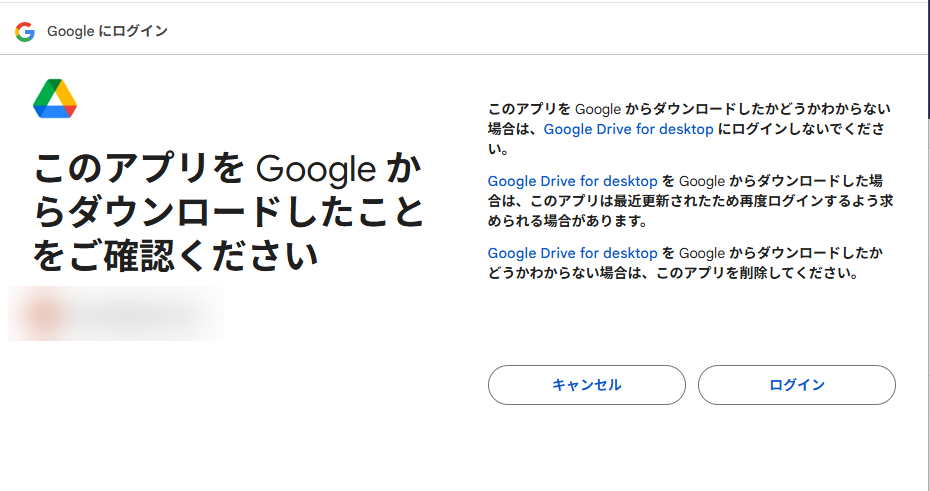Image resolution: width=930 pixels, height=491 pixels.
Task: Click the word "Google" in the large heading
Action: 316,169
